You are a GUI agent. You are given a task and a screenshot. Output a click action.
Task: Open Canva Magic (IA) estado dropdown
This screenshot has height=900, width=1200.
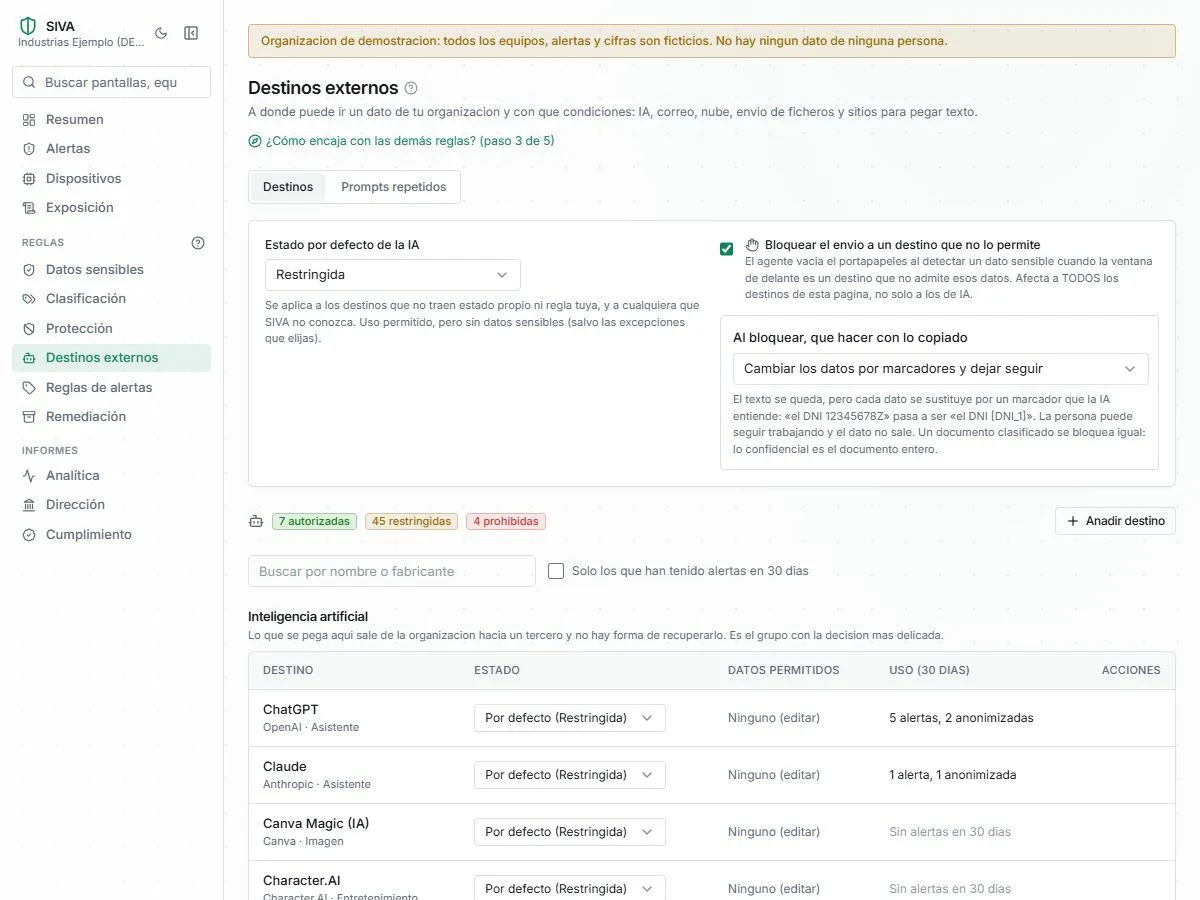[569, 832]
